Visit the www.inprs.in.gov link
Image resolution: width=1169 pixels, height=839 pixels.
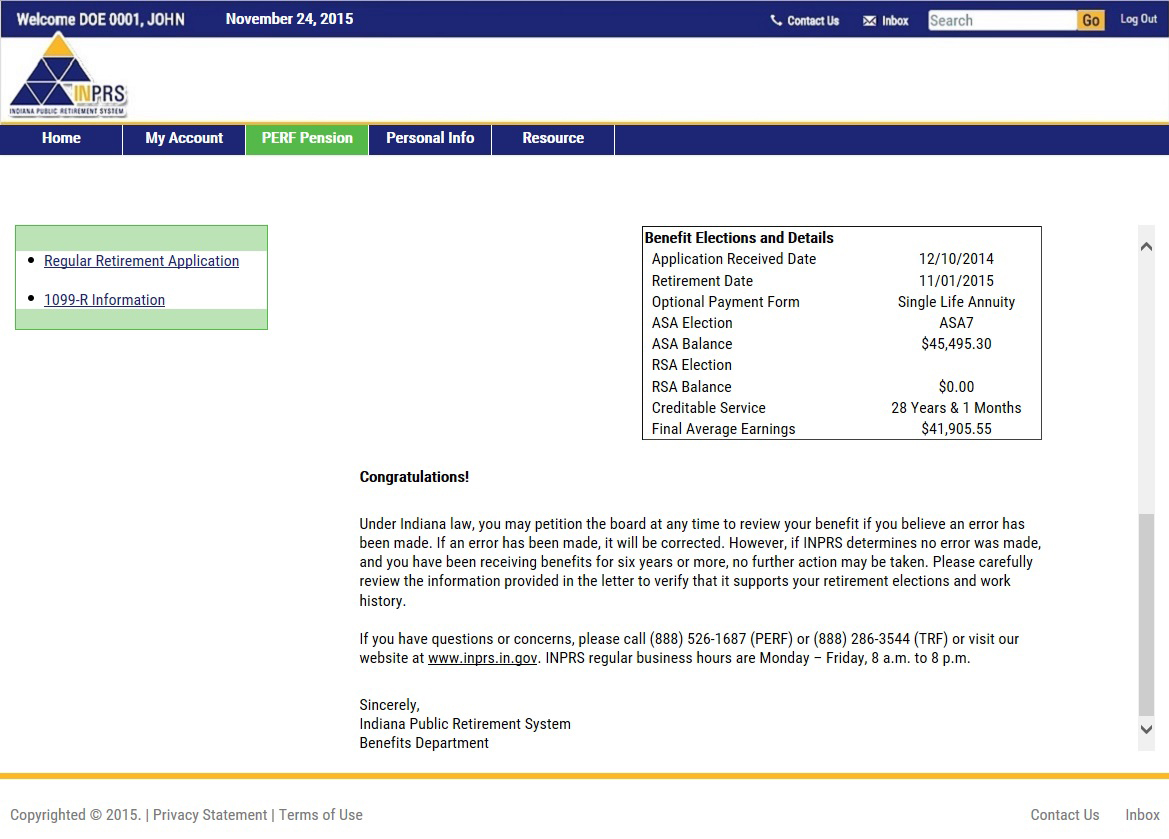click(483, 658)
